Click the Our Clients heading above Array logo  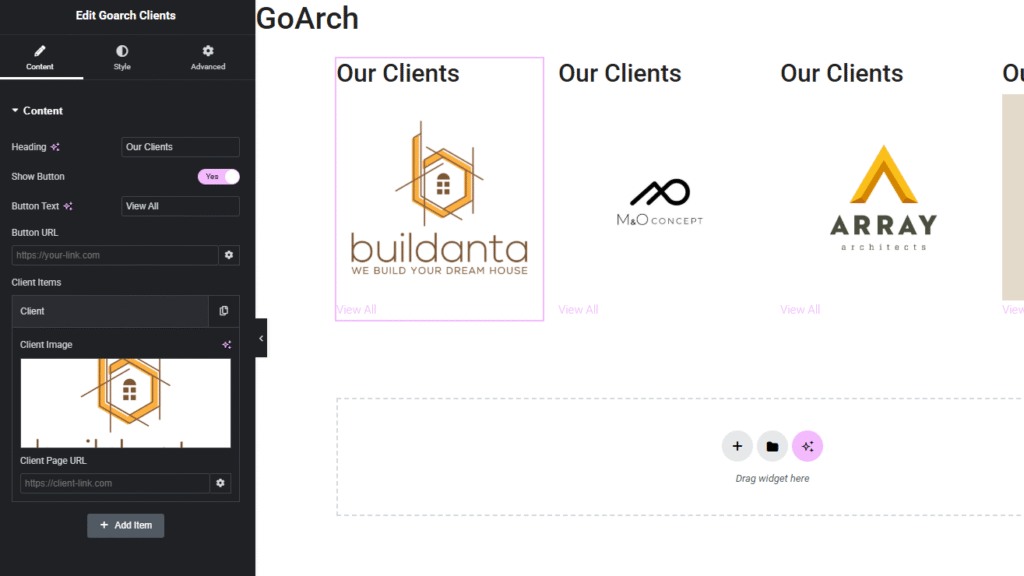tap(842, 73)
